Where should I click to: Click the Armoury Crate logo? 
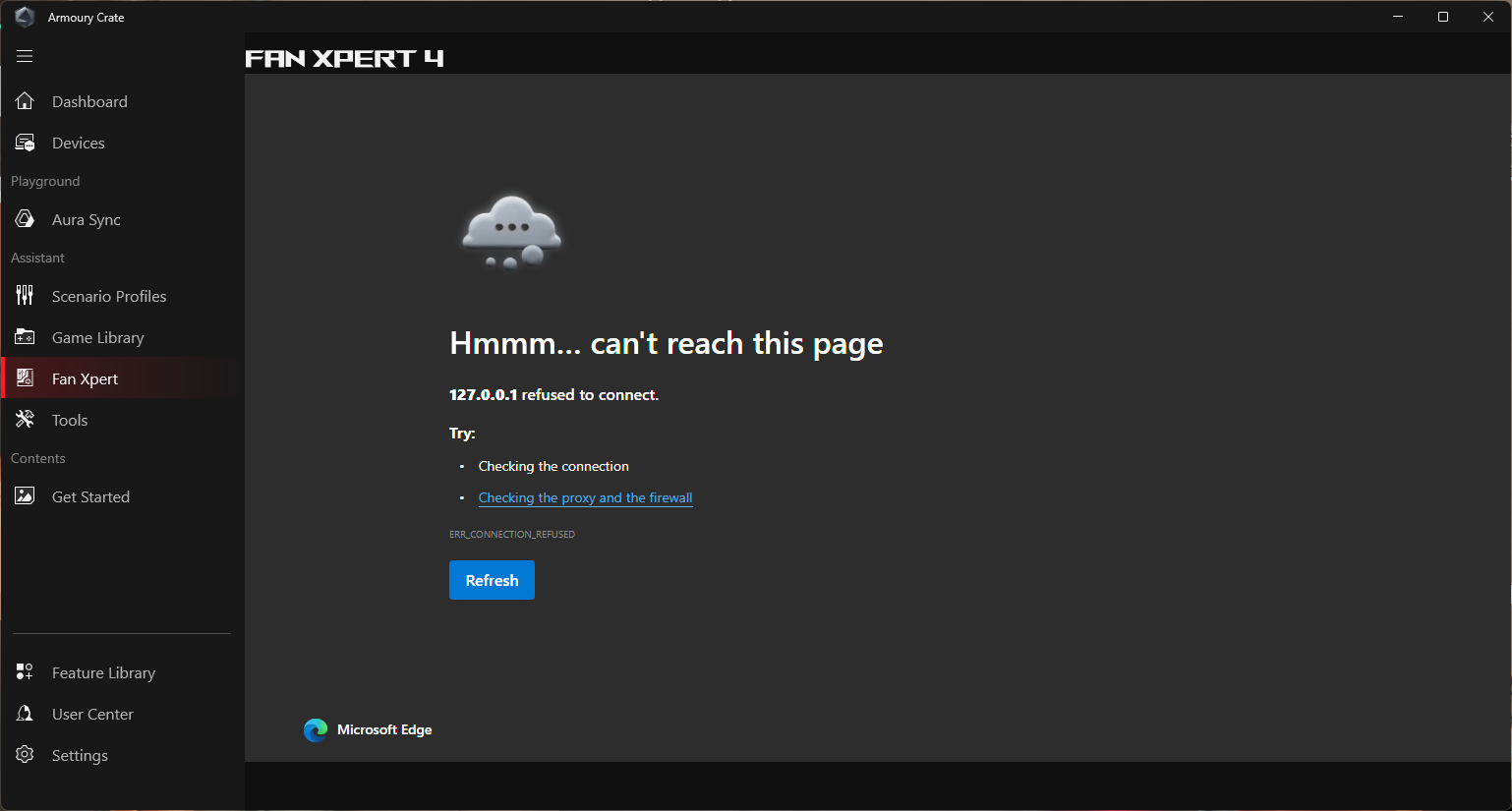click(24, 16)
